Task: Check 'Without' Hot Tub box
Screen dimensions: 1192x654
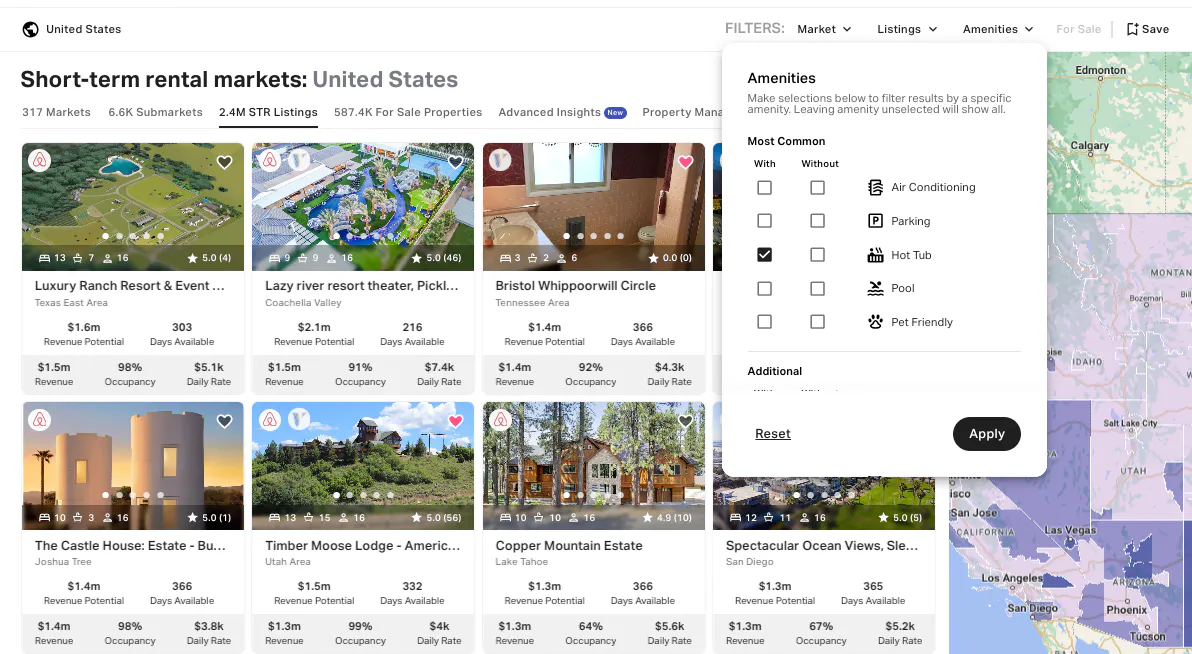Action: coord(817,255)
